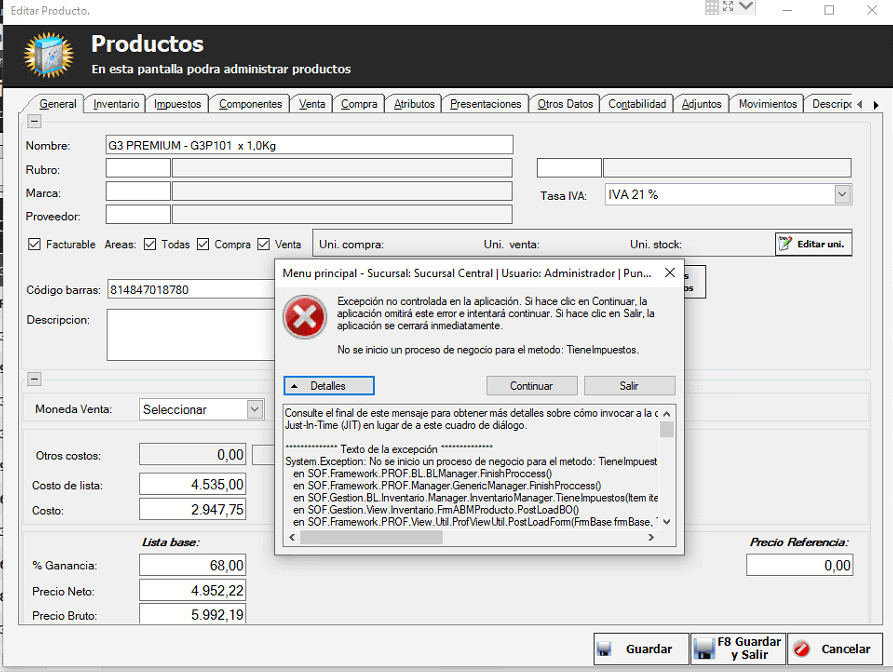Toggle the Todas areas checkbox

150,244
